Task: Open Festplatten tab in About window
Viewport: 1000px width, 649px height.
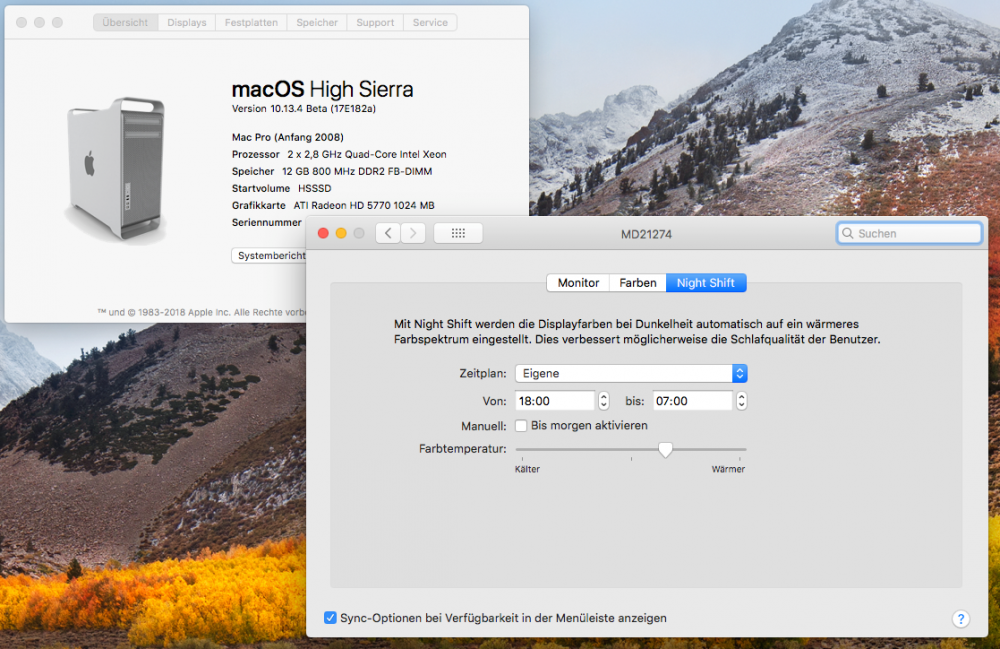Action: tap(251, 22)
